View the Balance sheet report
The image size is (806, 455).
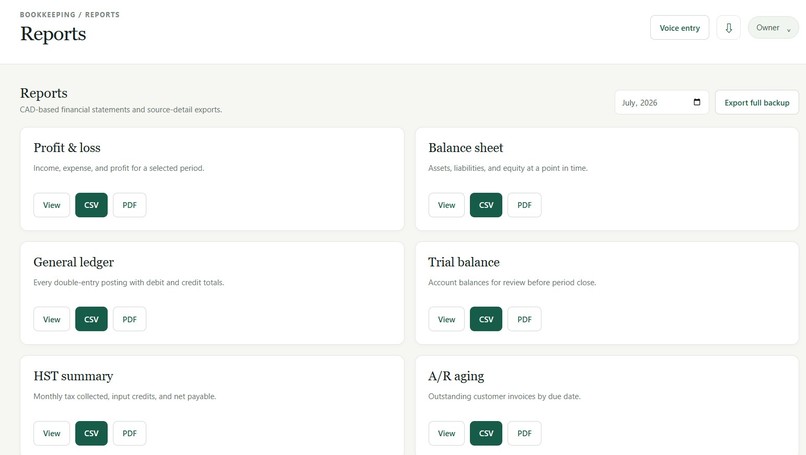coord(446,205)
